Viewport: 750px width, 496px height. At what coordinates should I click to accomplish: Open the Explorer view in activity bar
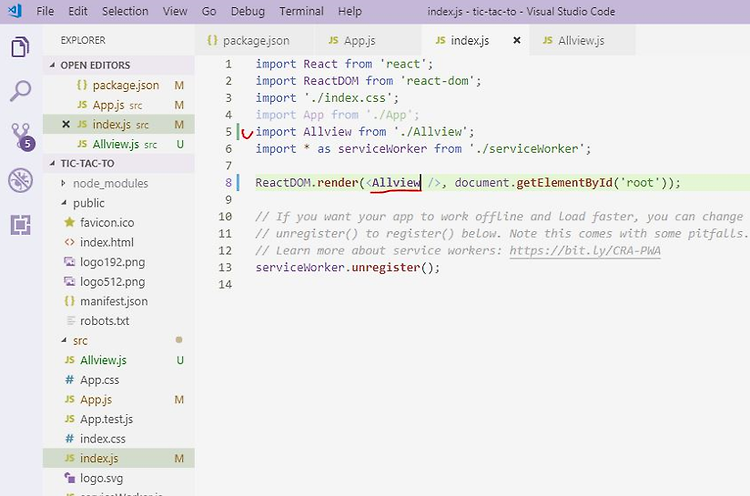20,47
